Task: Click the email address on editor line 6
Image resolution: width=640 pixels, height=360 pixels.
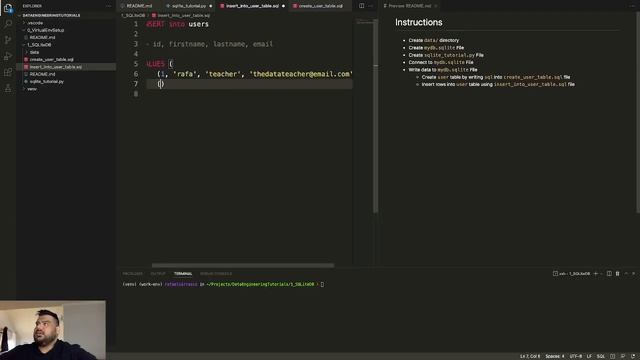Action: pos(300,74)
